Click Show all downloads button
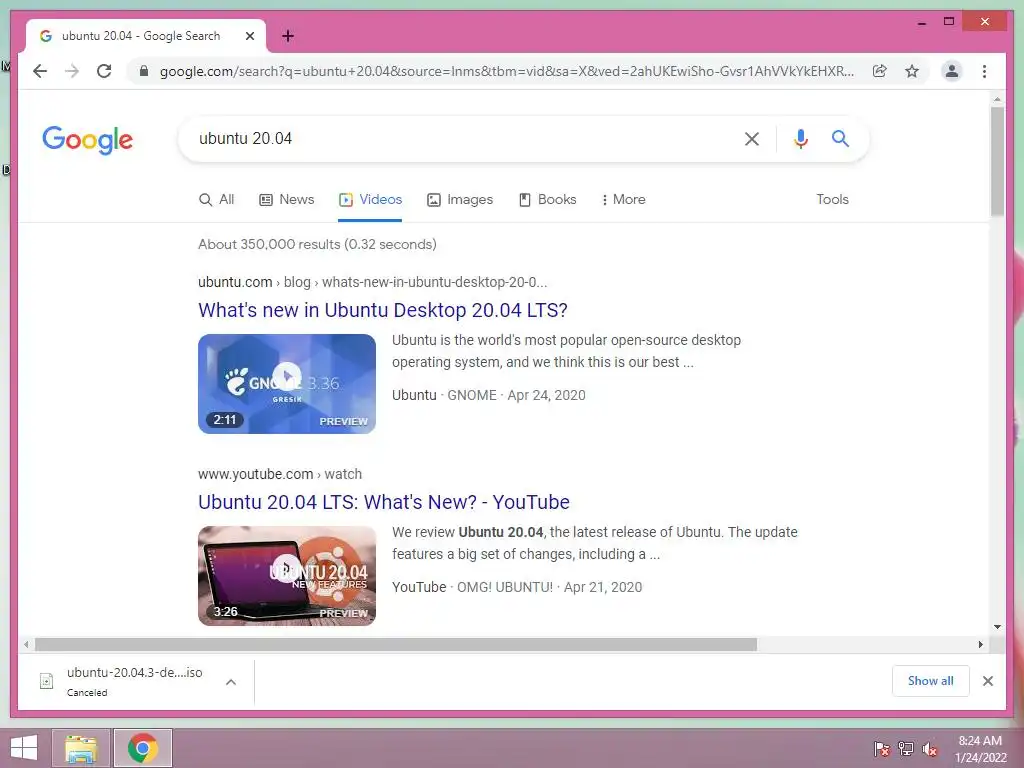Image resolution: width=1024 pixels, height=768 pixels. [931, 681]
